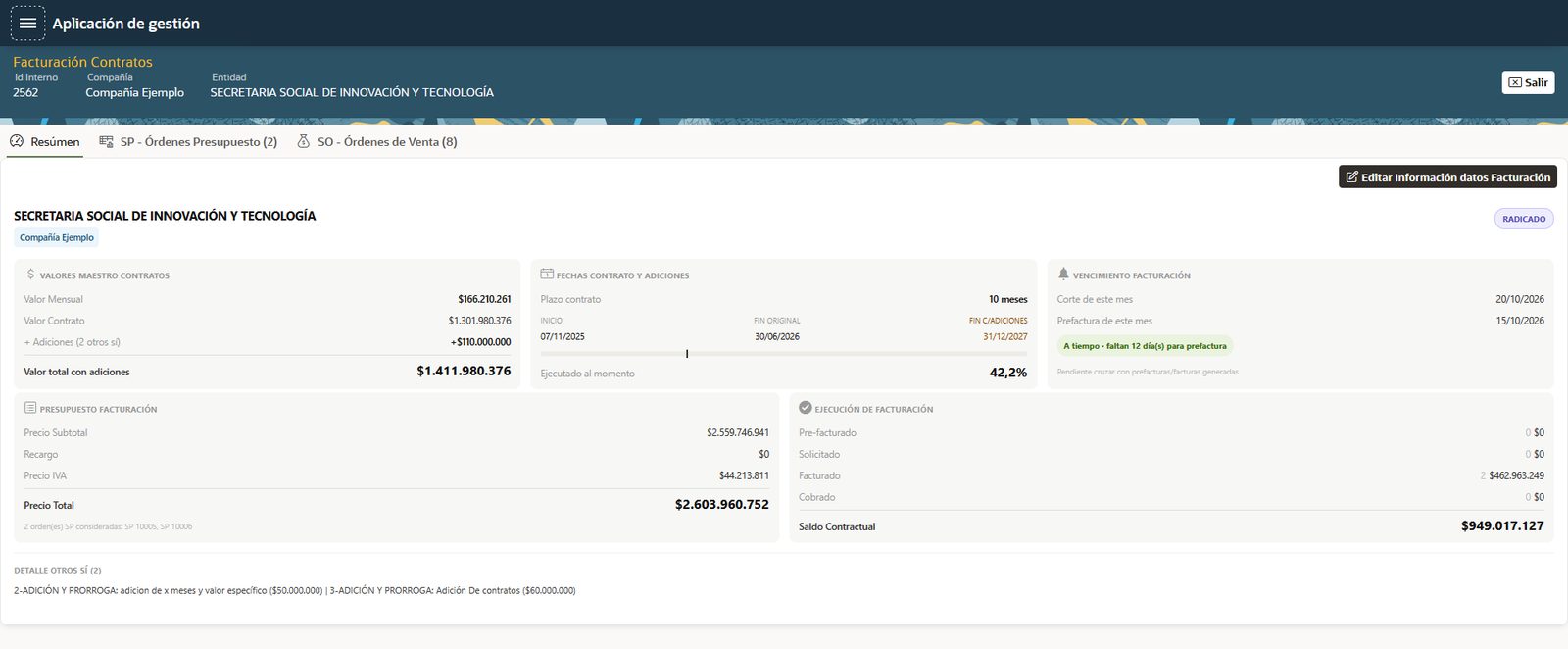
Task: Click the Compañía Ejemplo tag
Action: click(x=57, y=237)
